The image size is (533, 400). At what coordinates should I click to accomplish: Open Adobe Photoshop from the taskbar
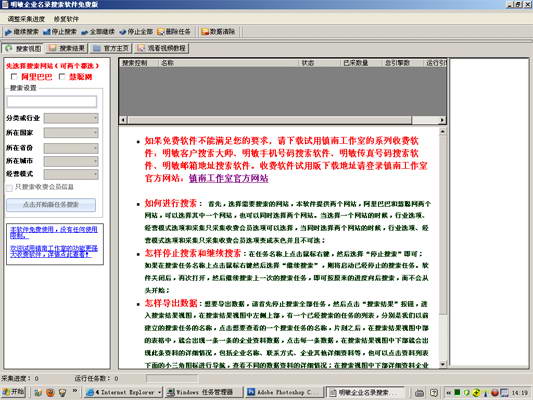point(283,393)
